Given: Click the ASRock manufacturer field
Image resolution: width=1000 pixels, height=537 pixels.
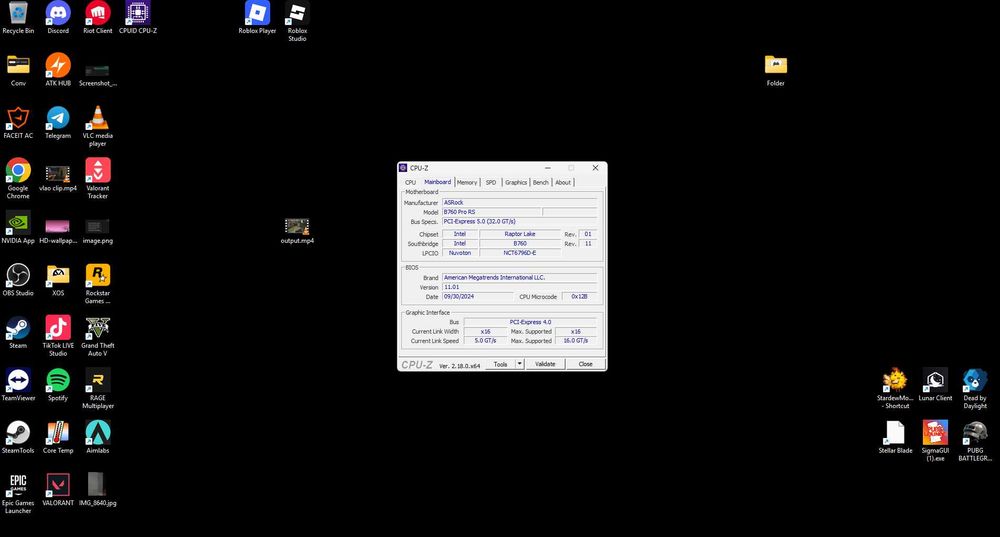Looking at the screenshot, I should [x=519, y=202].
